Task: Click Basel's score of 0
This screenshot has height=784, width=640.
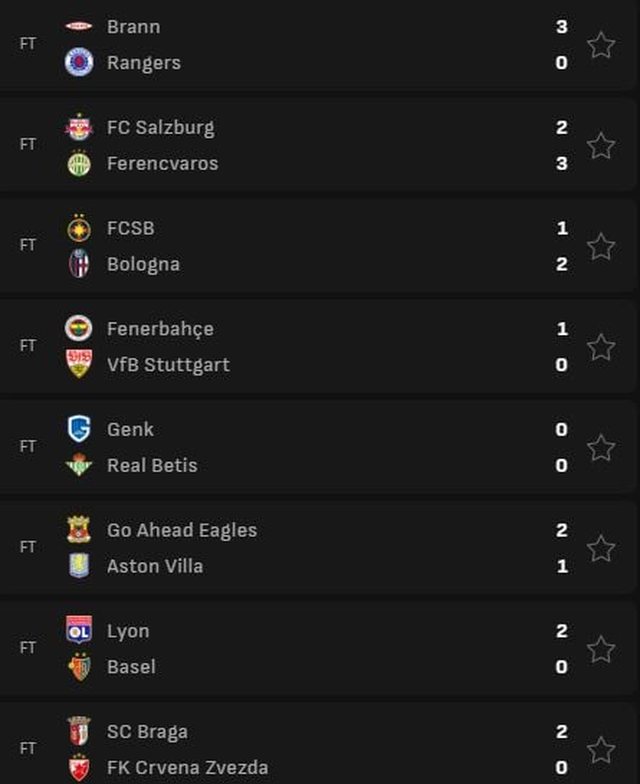Action: [x=561, y=667]
